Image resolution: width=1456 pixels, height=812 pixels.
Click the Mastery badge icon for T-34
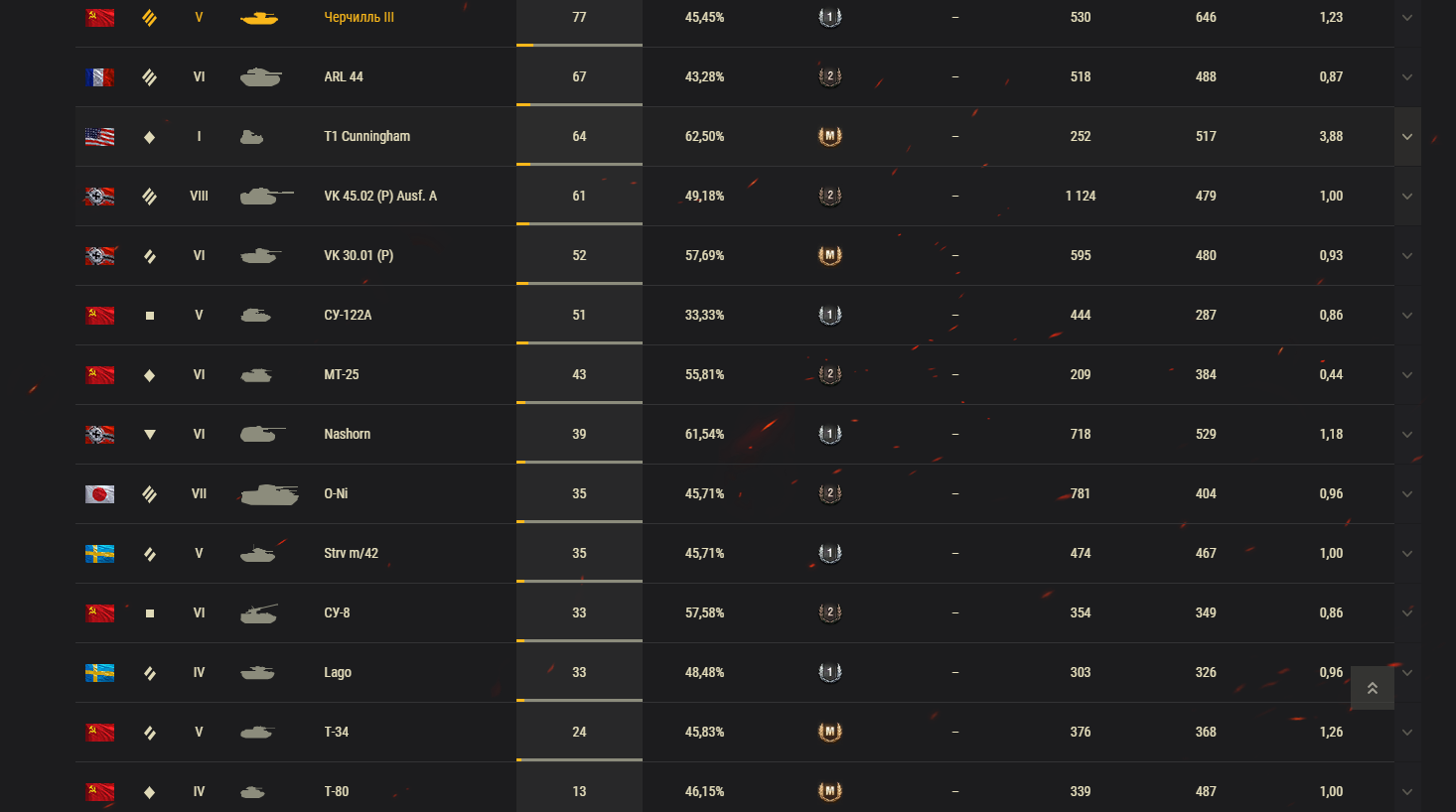click(x=829, y=732)
